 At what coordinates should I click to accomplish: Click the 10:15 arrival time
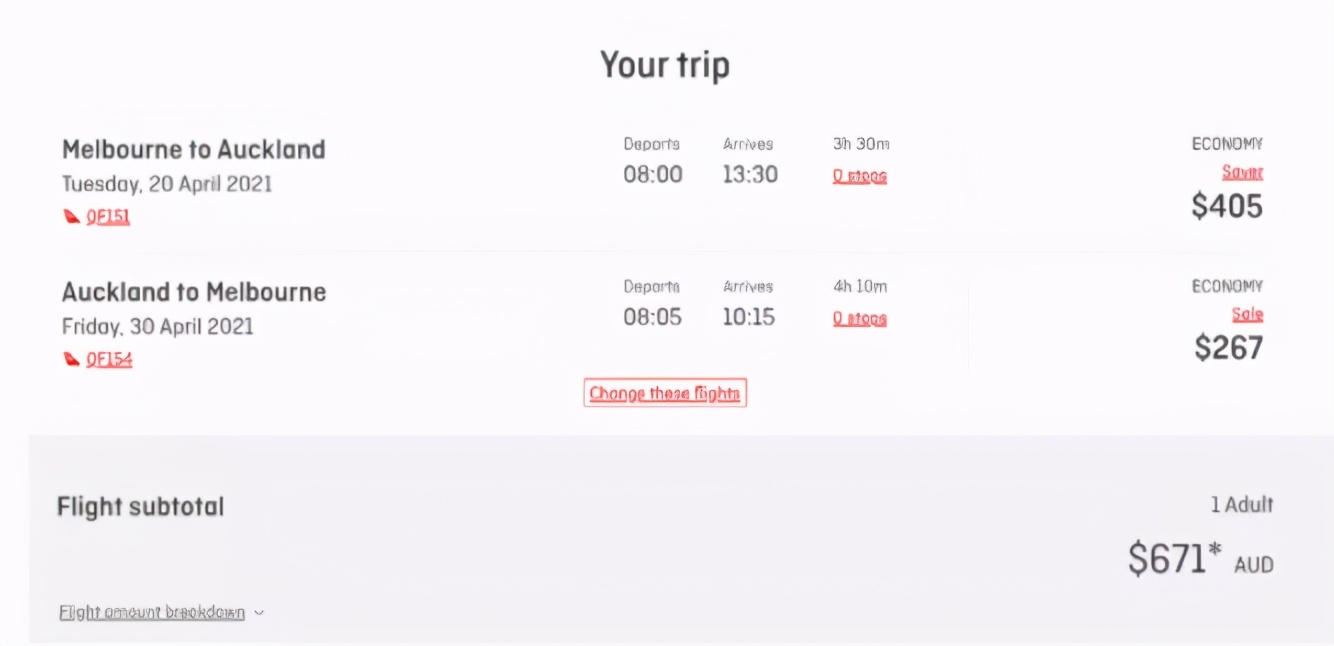(x=749, y=317)
